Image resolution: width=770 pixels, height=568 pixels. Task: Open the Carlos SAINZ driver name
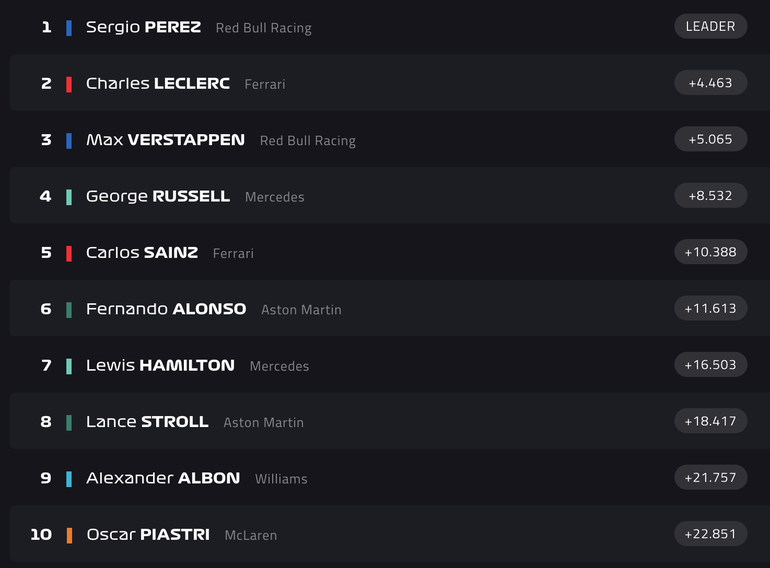pyautogui.click(x=142, y=252)
